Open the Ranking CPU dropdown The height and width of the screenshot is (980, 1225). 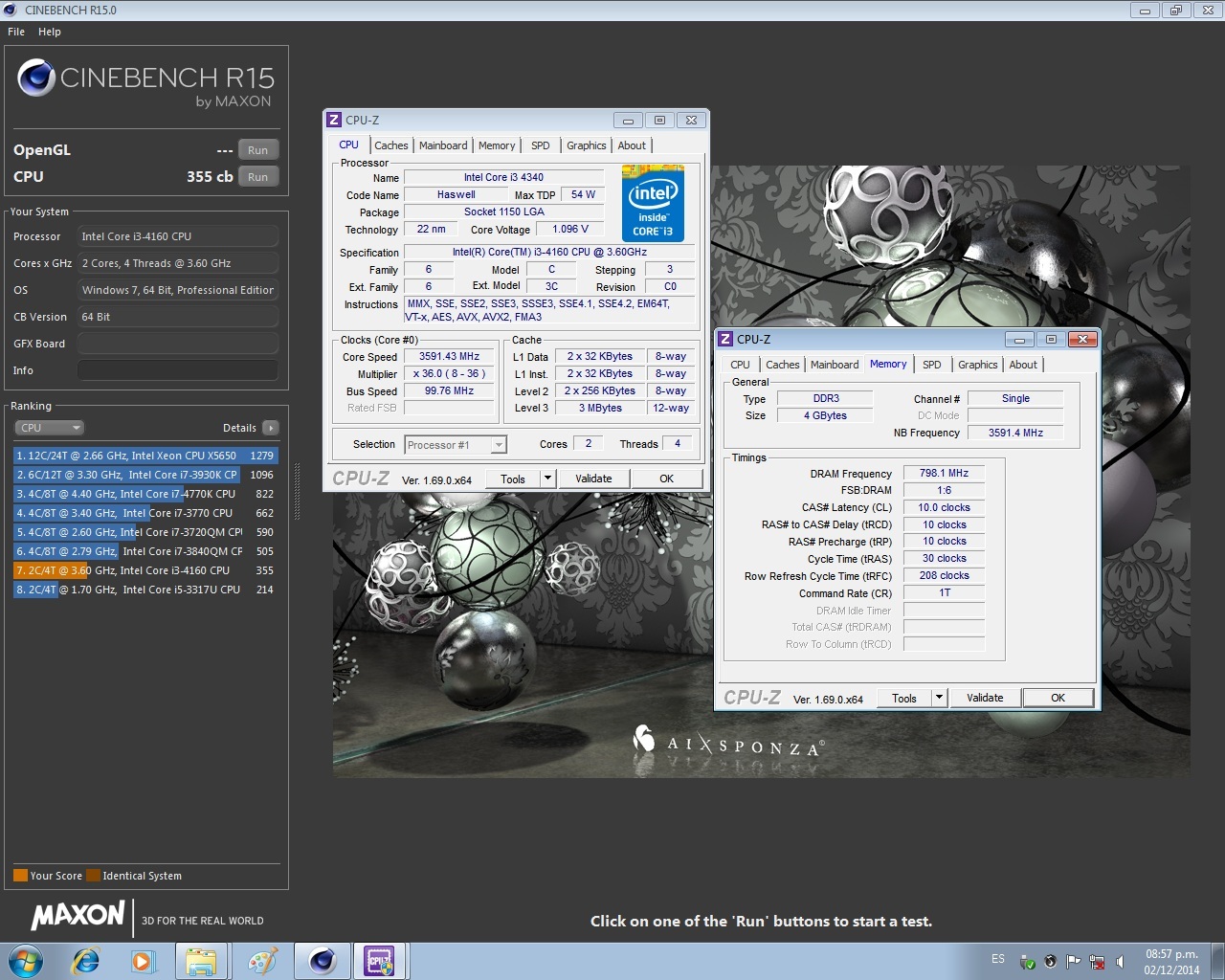(50, 428)
